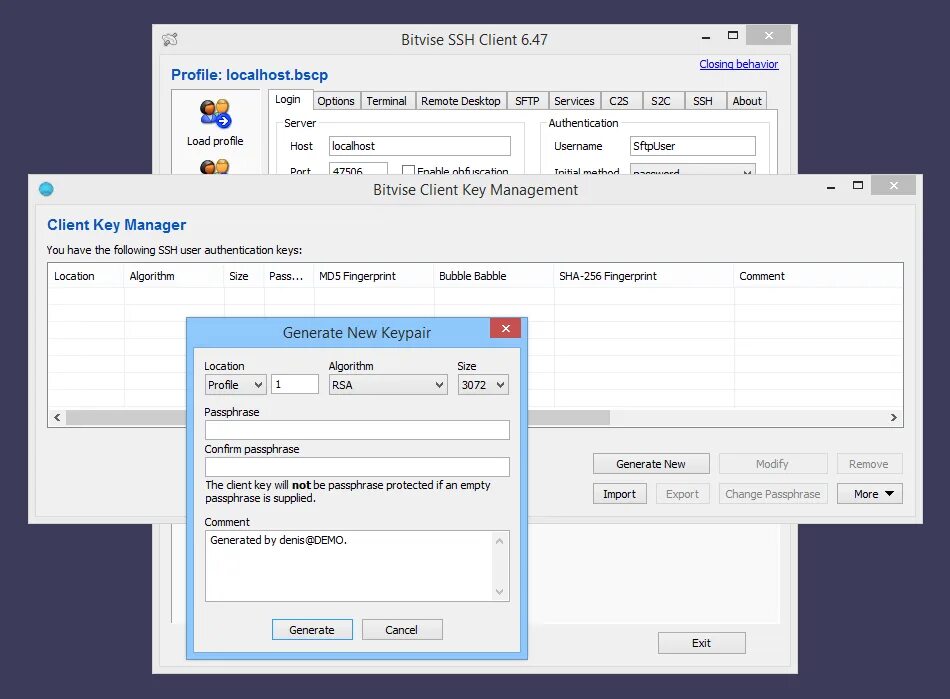Go to the Services tab

(x=574, y=101)
